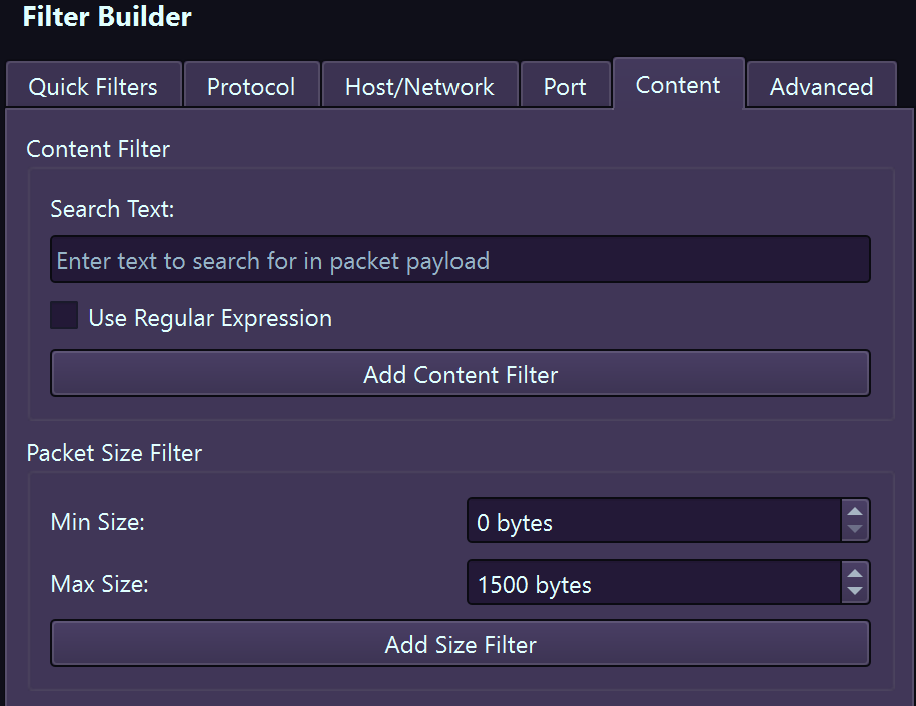Decrement the Min Size spinner down arrow
Image resolution: width=916 pixels, height=706 pixels.
click(x=855, y=529)
